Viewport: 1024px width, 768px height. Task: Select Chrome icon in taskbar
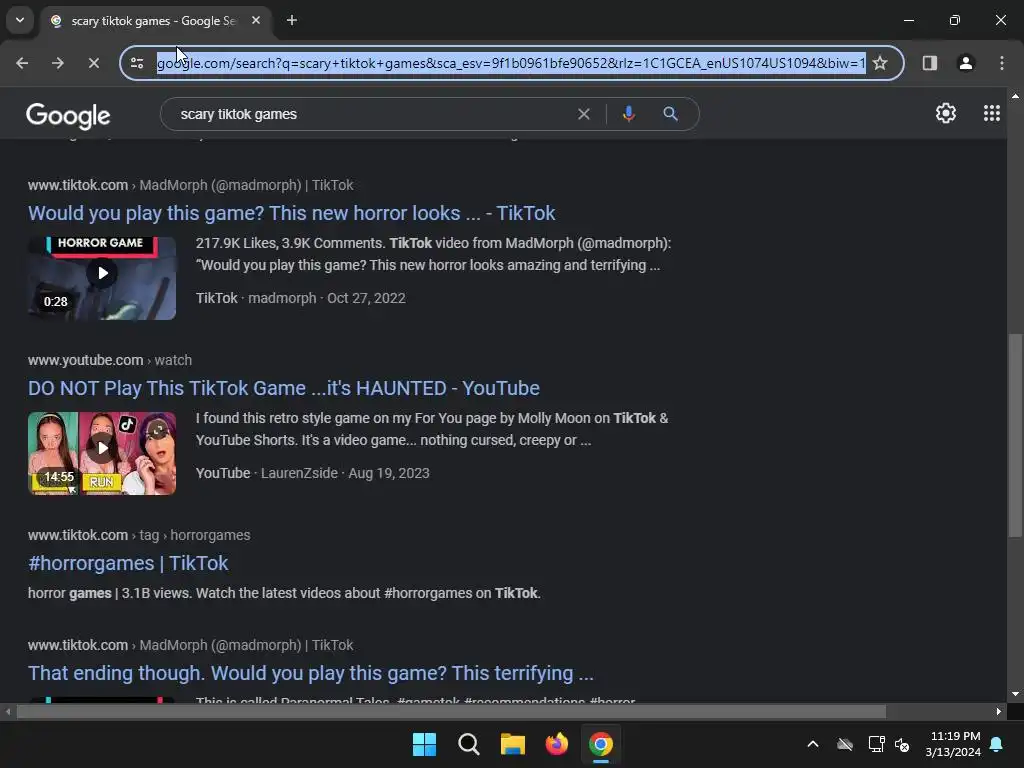(x=601, y=744)
